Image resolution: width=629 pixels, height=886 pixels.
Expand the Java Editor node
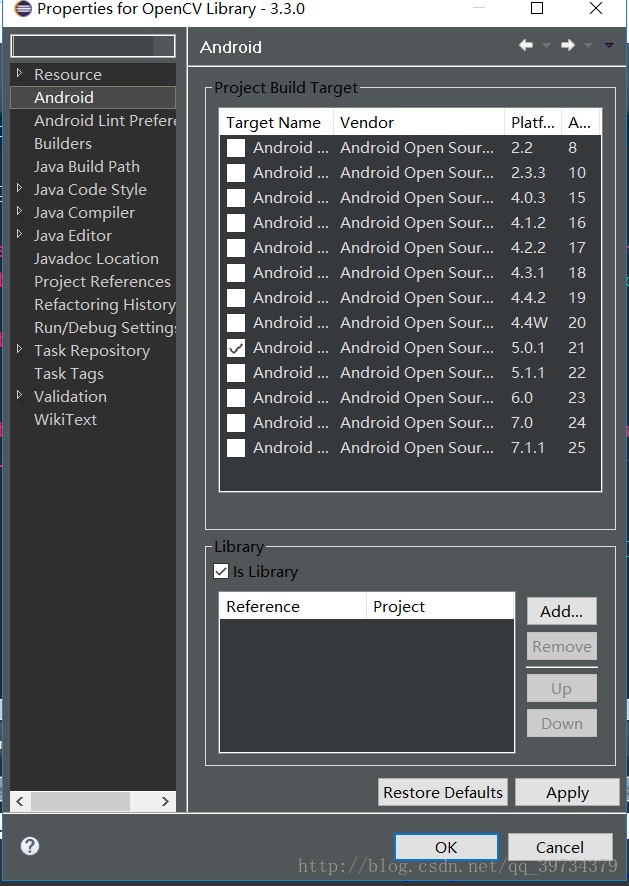[20, 234]
